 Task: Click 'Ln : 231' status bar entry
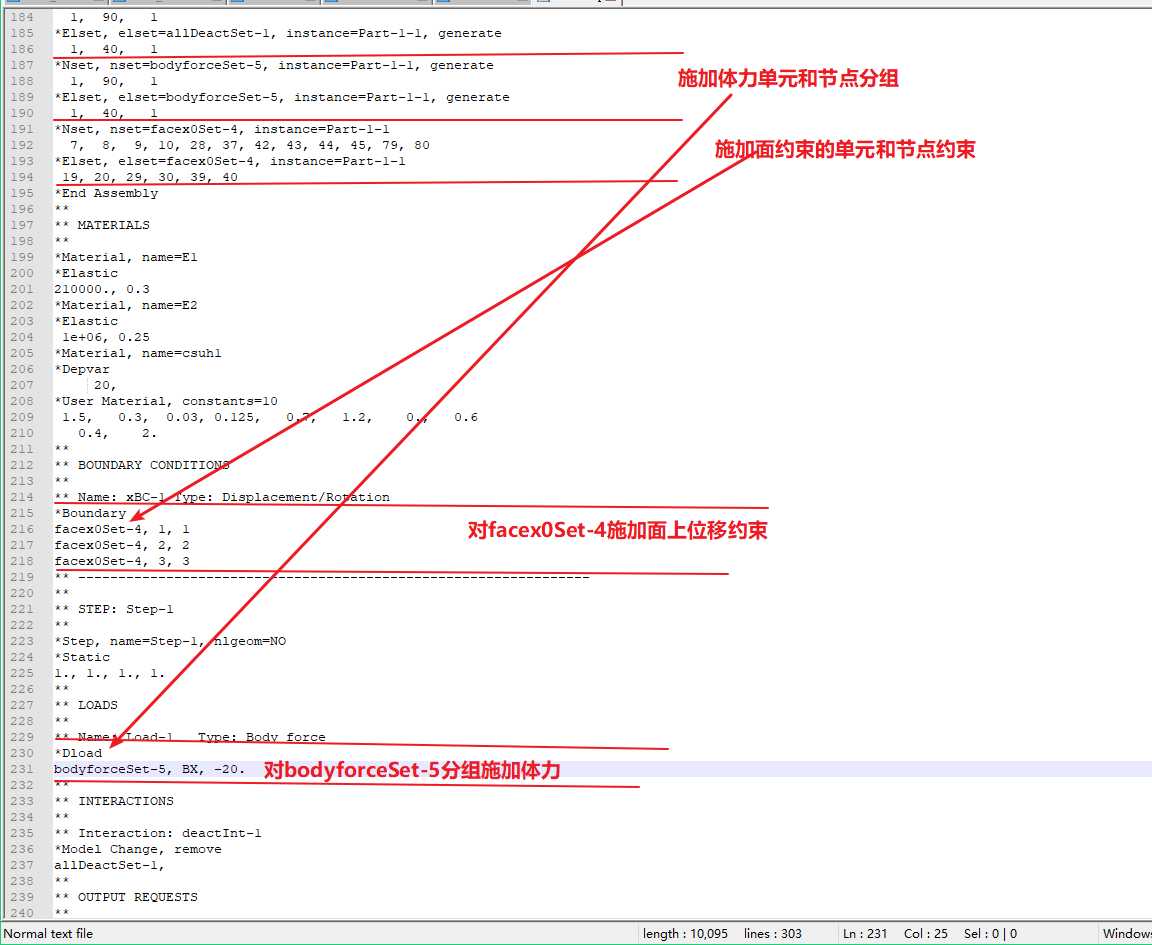865,934
